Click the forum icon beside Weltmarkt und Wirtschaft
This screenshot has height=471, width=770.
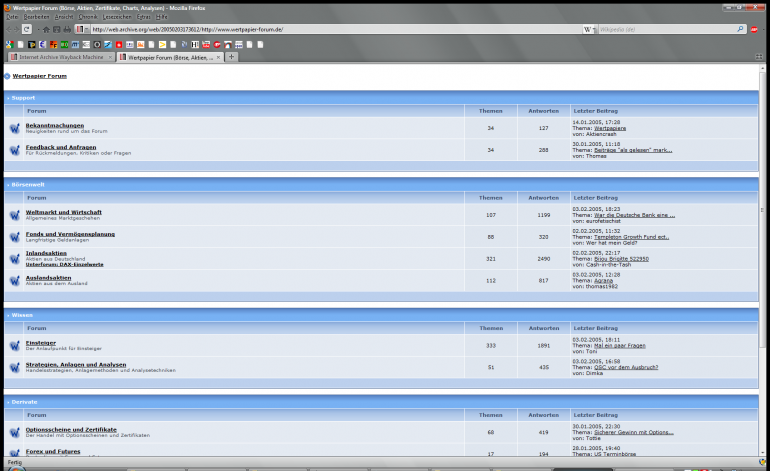click(x=15, y=215)
